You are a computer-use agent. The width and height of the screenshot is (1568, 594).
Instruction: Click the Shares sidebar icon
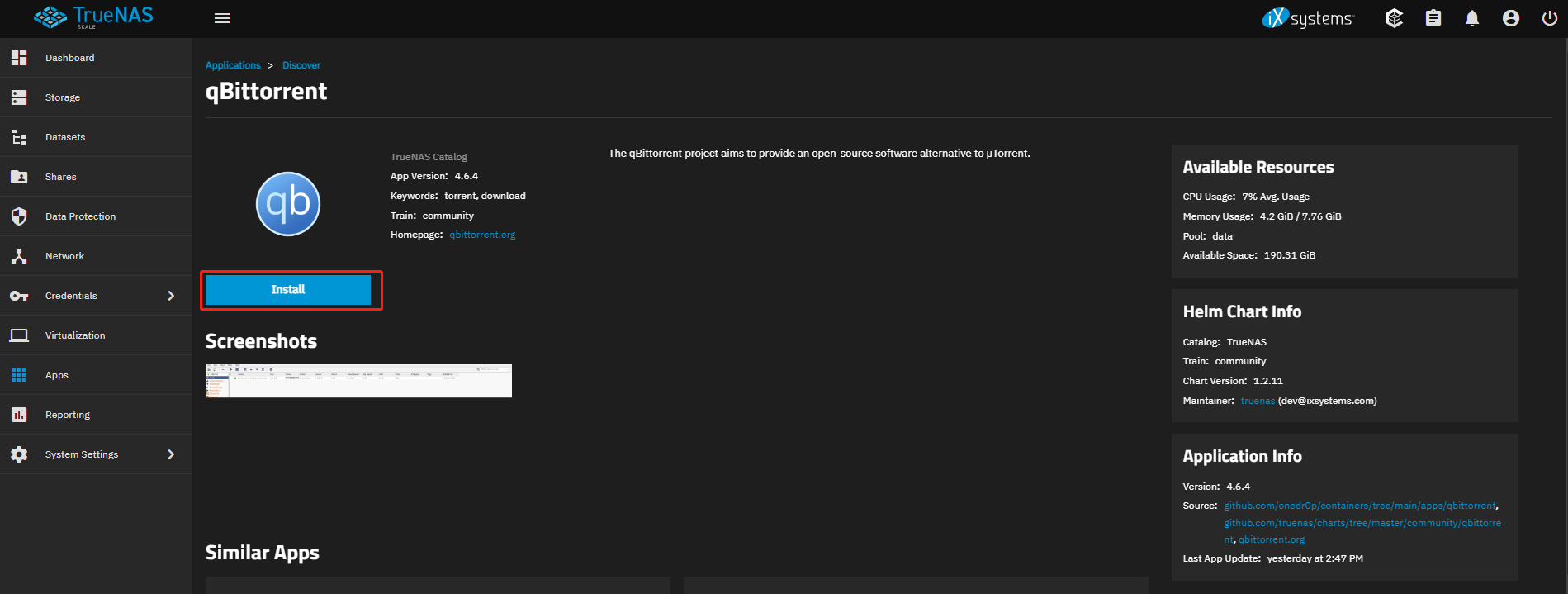point(19,177)
